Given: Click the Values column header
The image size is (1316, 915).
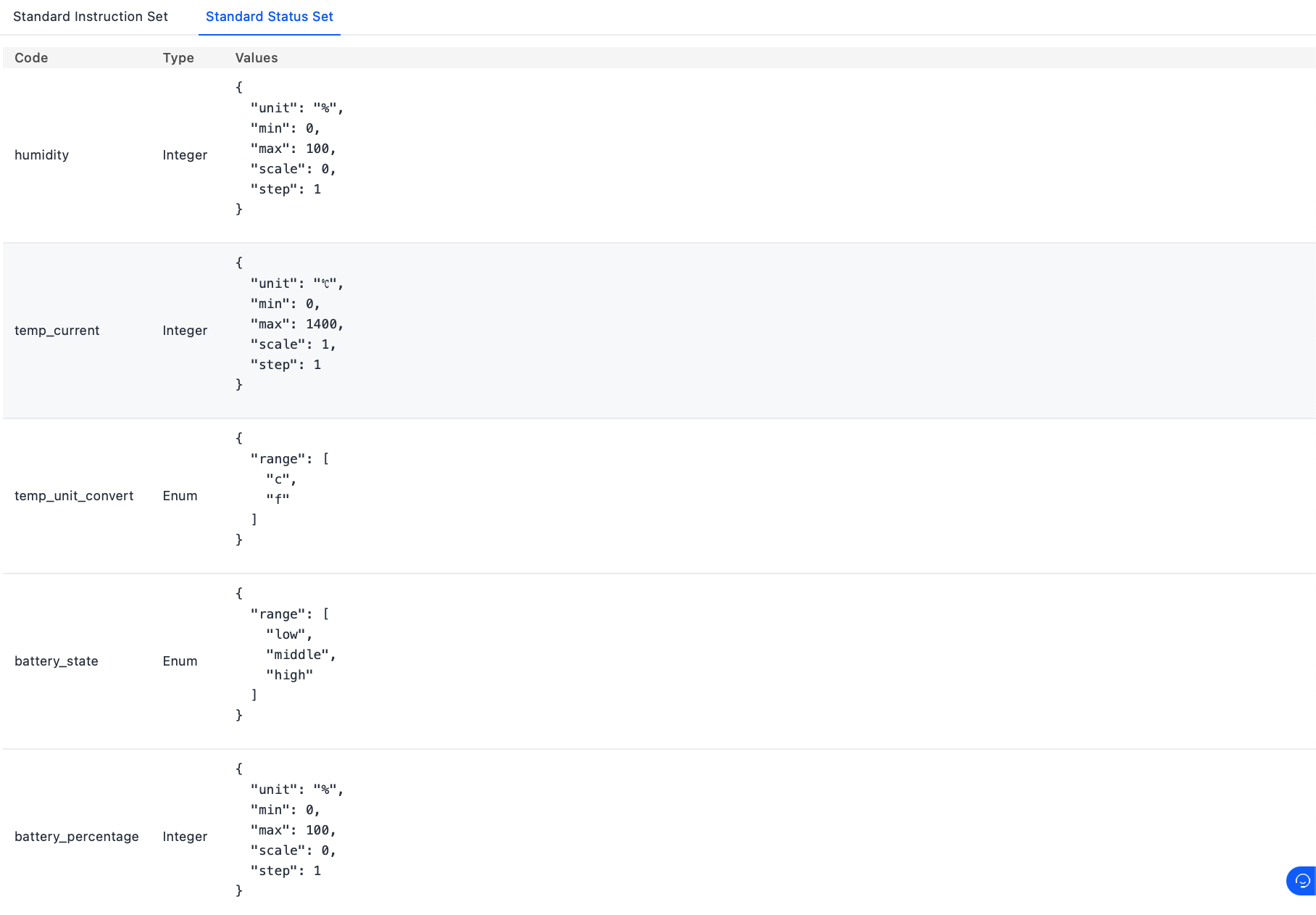Looking at the screenshot, I should pyautogui.click(x=257, y=58).
